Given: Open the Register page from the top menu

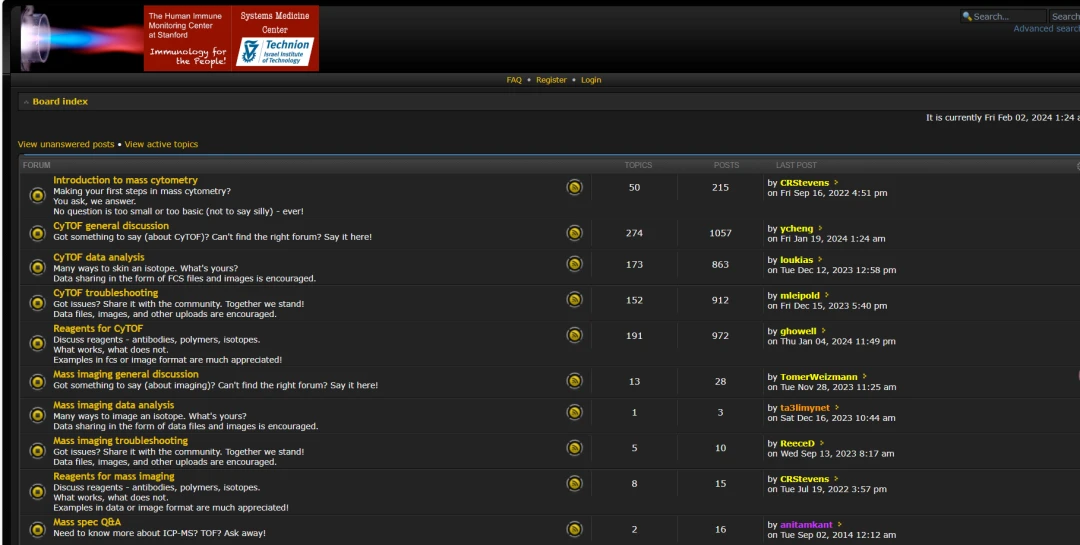Looking at the screenshot, I should 551,80.
